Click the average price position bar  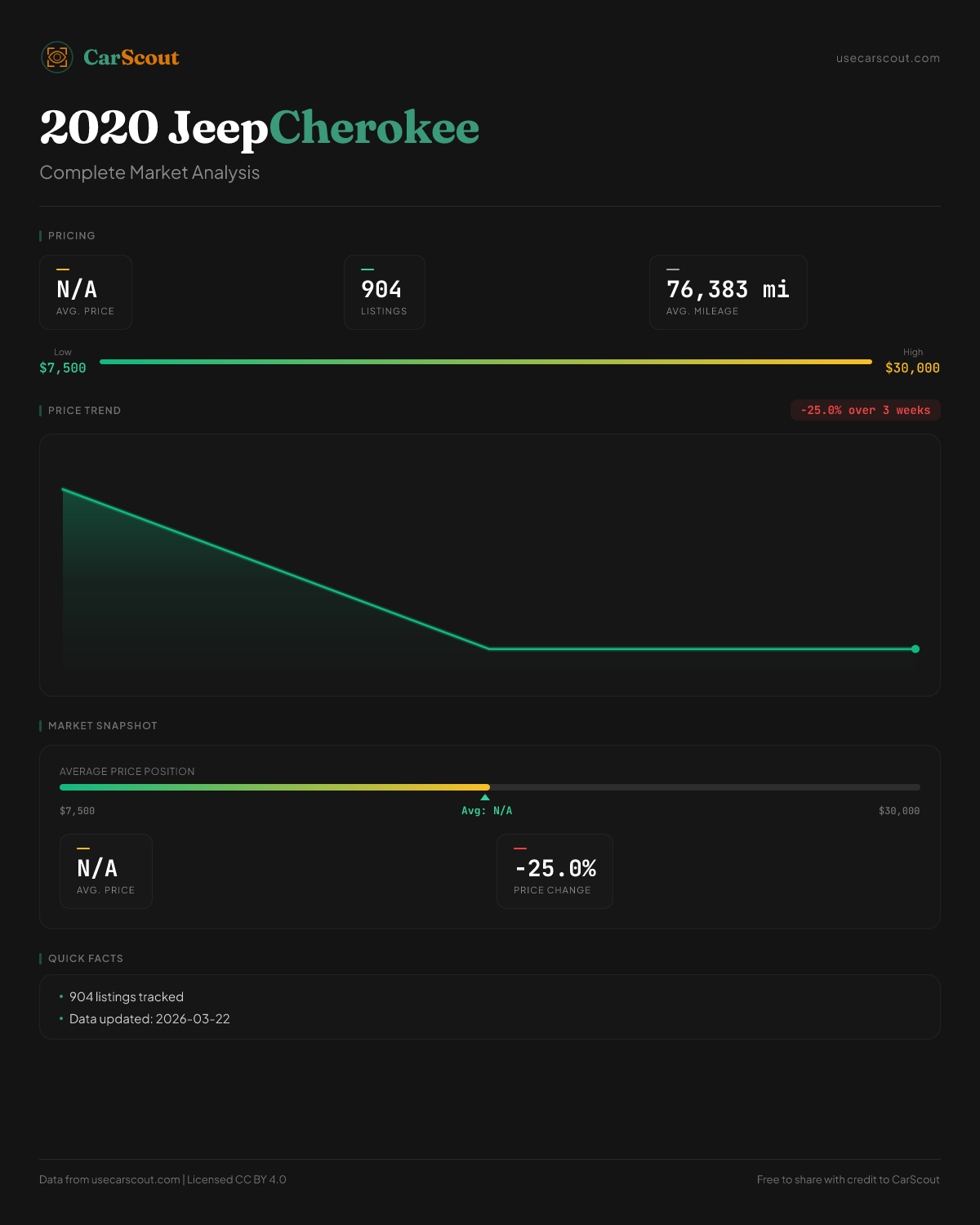tap(489, 787)
